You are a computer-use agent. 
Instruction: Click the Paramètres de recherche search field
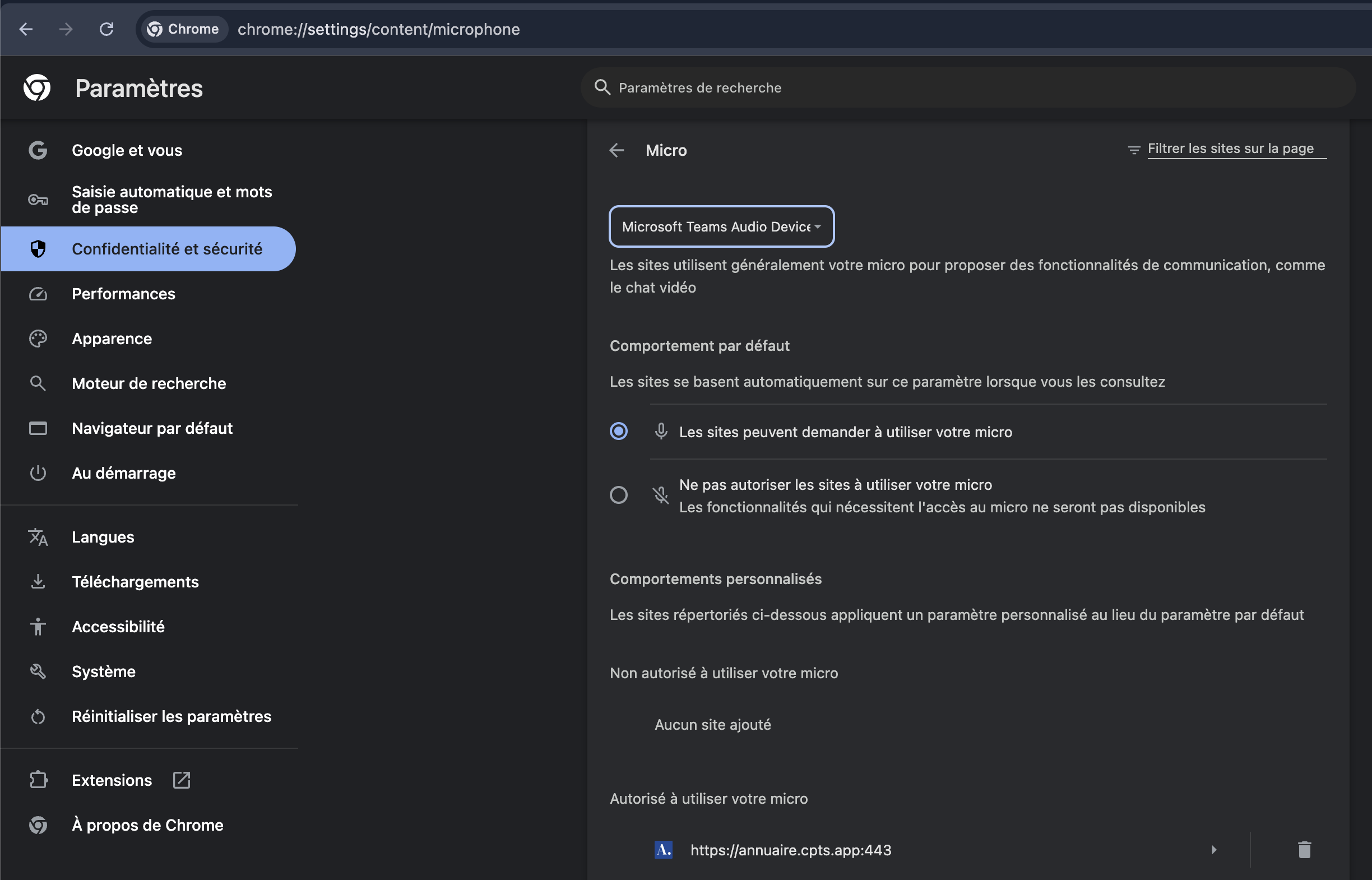pos(968,87)
